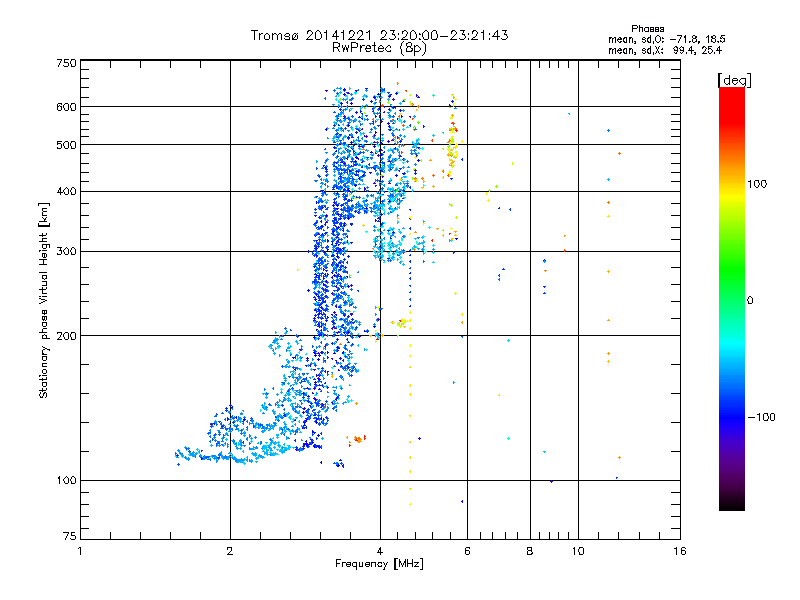The width and height of the screenshot is (800, 600).
Task: Click the '[deg]' colorbar unit label
Action: coord(734,80)
